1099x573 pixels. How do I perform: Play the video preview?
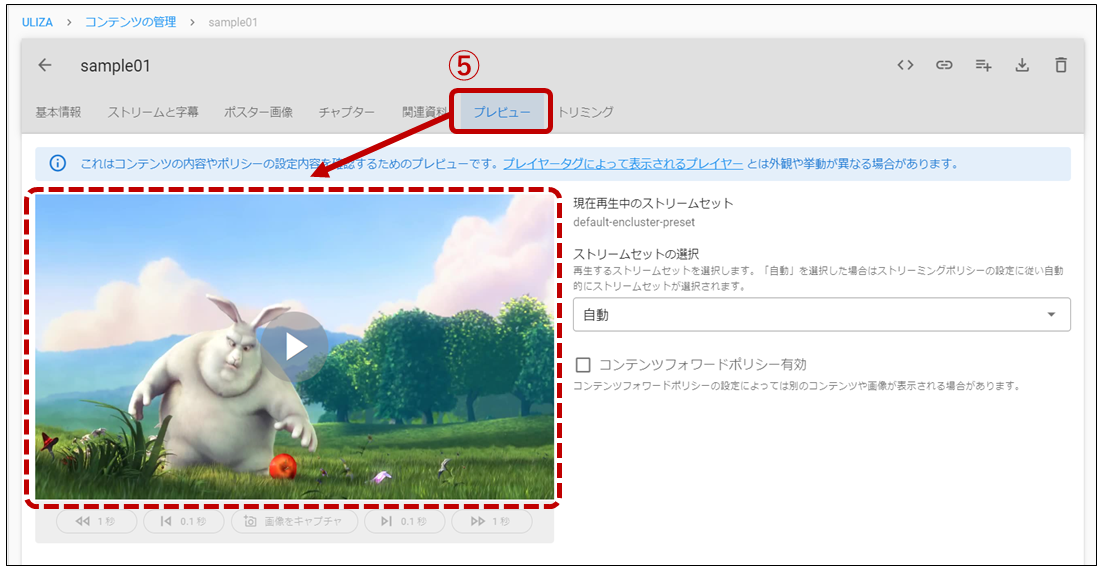[x=295, y=346]
